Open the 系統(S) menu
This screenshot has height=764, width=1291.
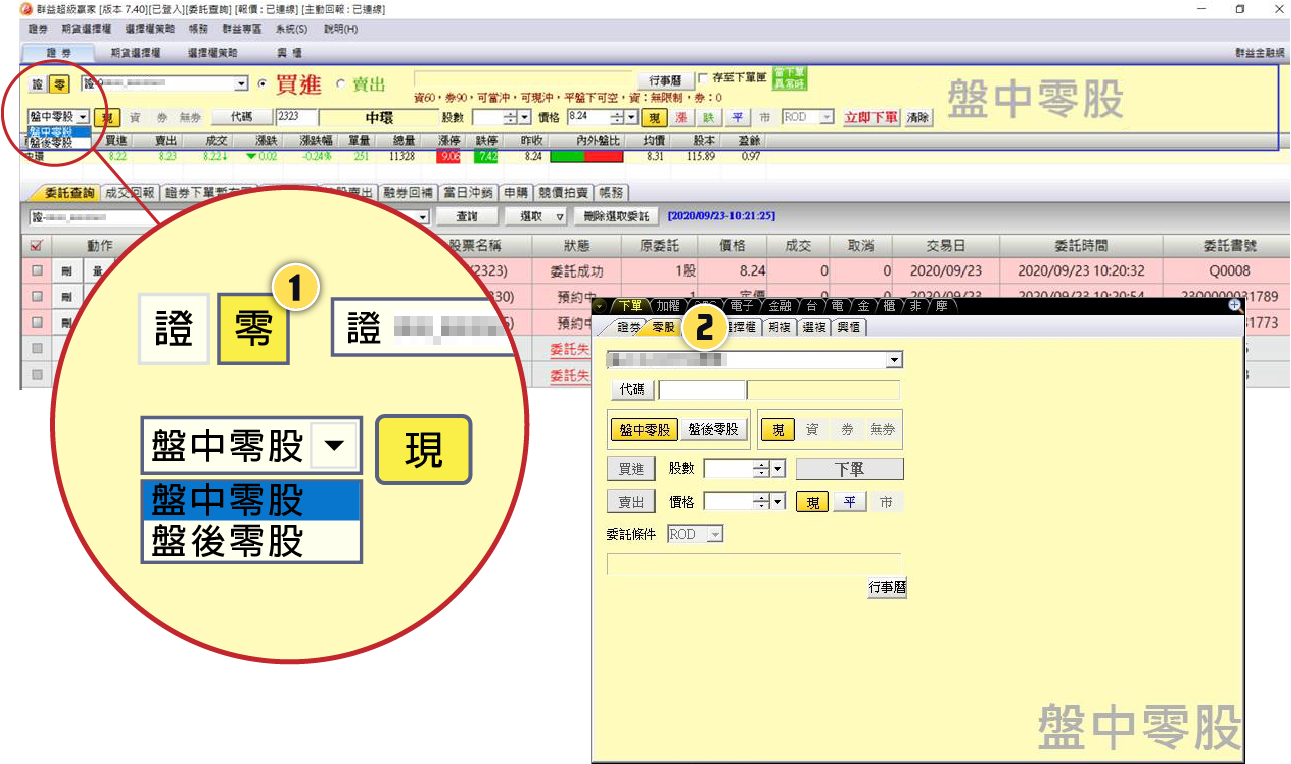(x=292, y=29)
